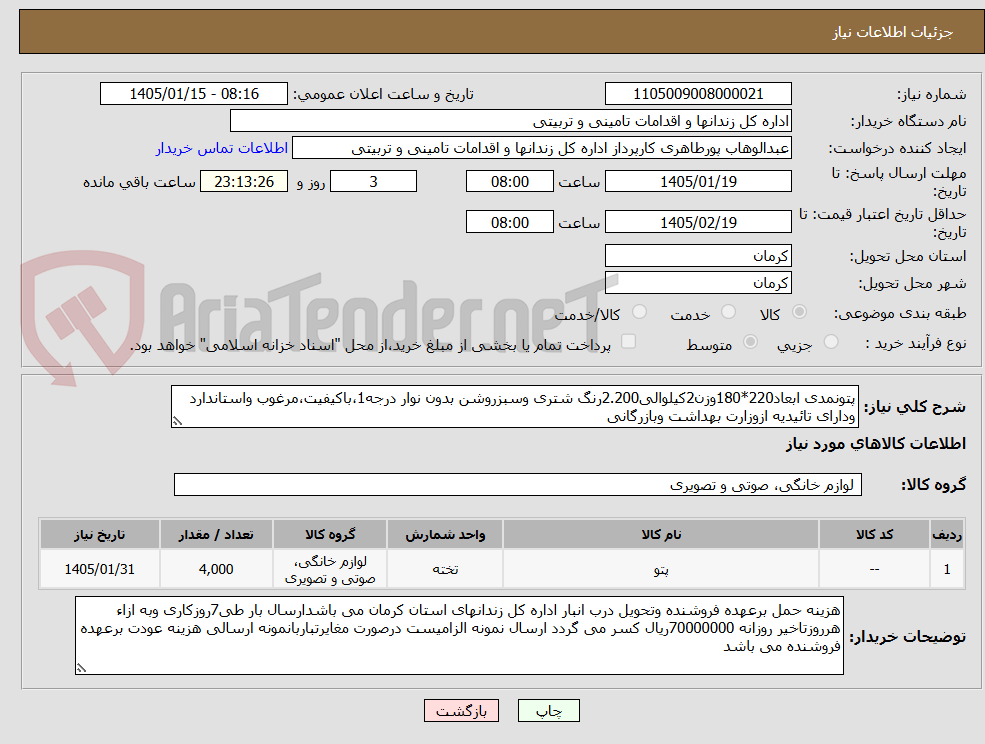Click the product group cell in row 1

[330, 569]
